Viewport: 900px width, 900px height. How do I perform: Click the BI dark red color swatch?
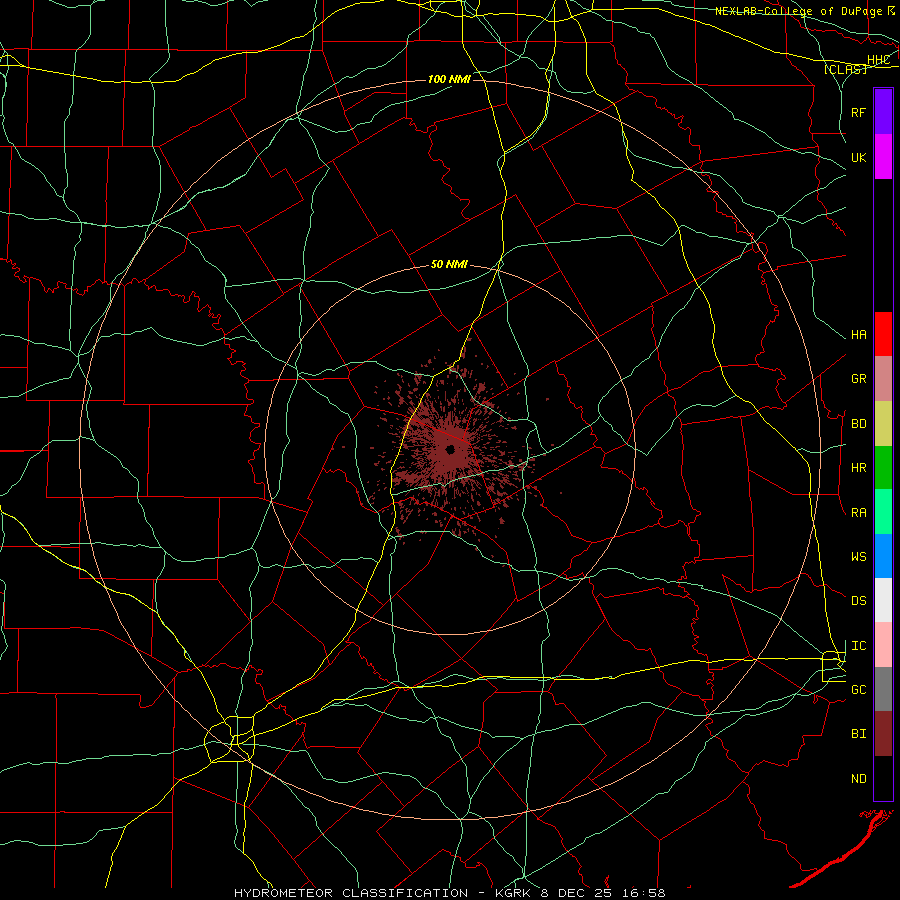coord(883,734)
